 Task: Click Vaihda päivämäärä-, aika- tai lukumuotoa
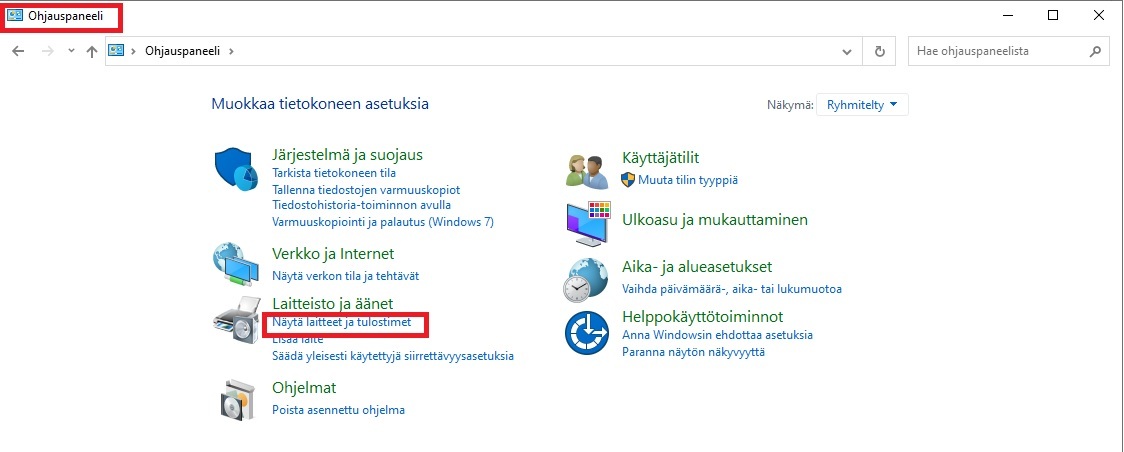tap(731, 289)
